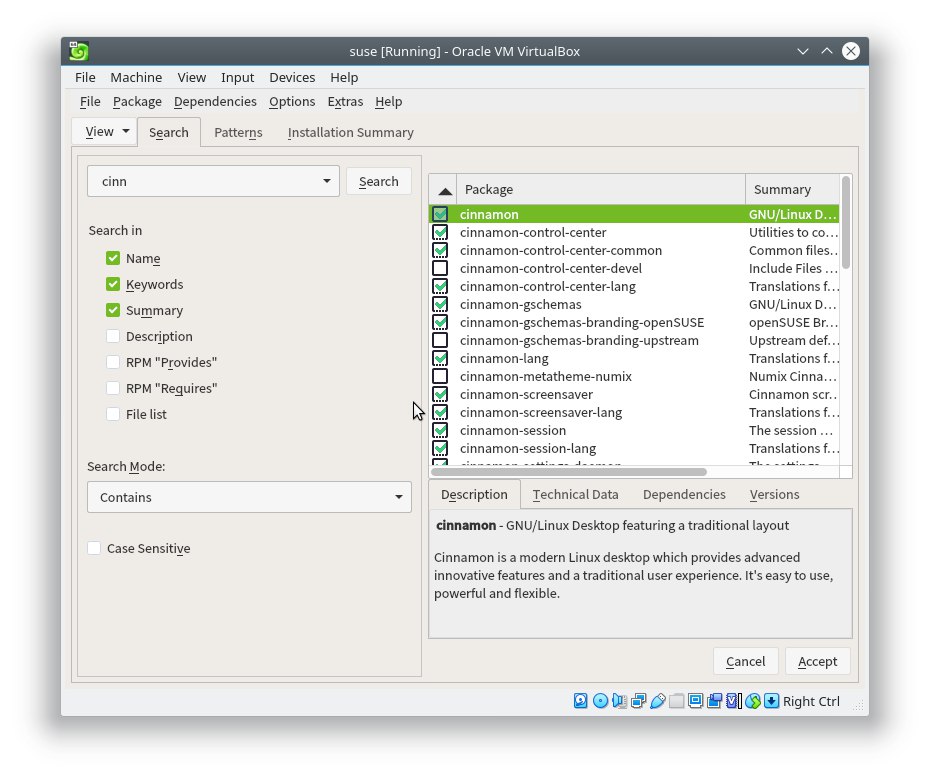The image size is (930, 777).
Task: Uncheck the Keywords search option
Action: coord(113,284)
